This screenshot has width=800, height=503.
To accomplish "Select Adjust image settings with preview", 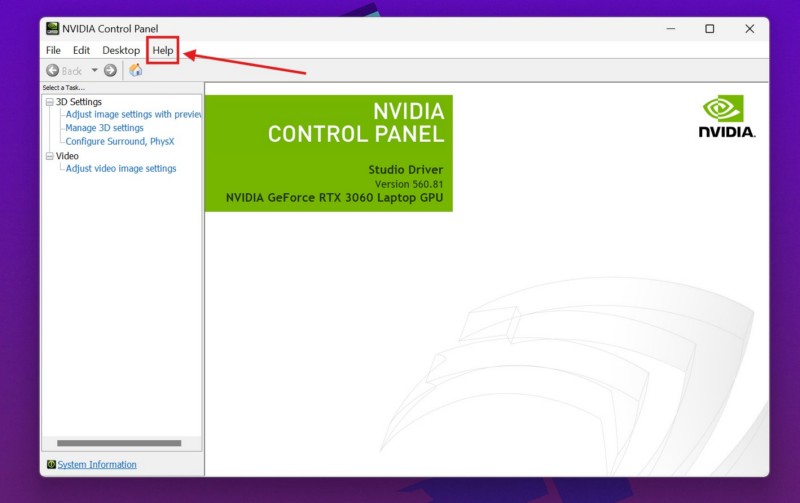I will tap(133, 115).
